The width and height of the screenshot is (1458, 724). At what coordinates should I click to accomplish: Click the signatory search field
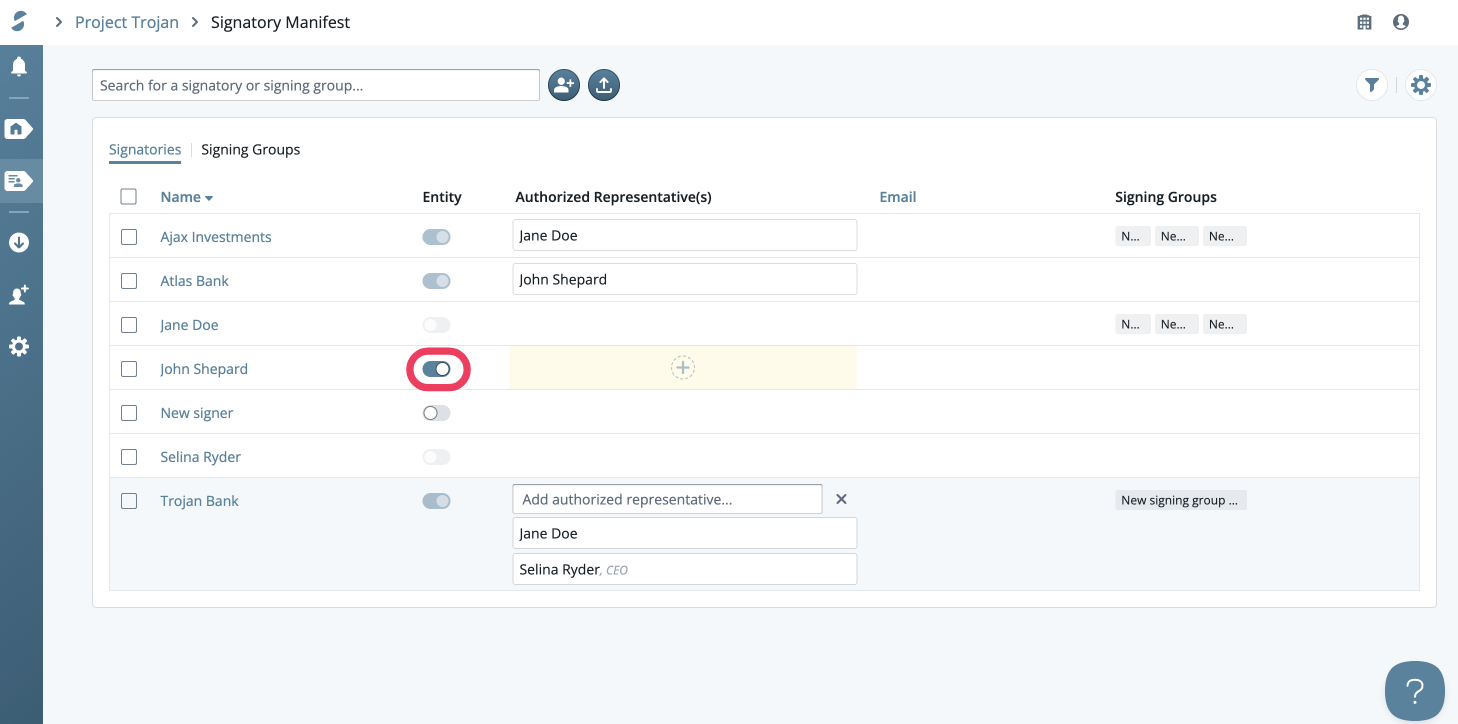(x=316, y=85)
